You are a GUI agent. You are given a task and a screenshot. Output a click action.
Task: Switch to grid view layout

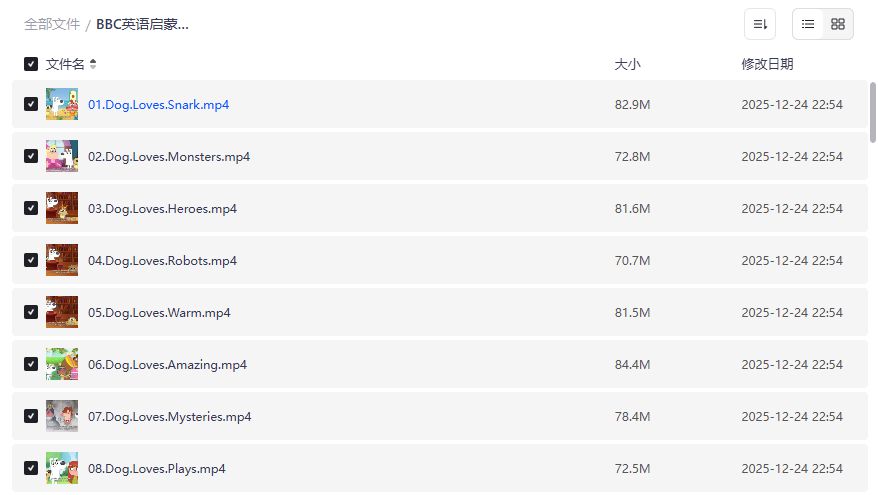838,24
